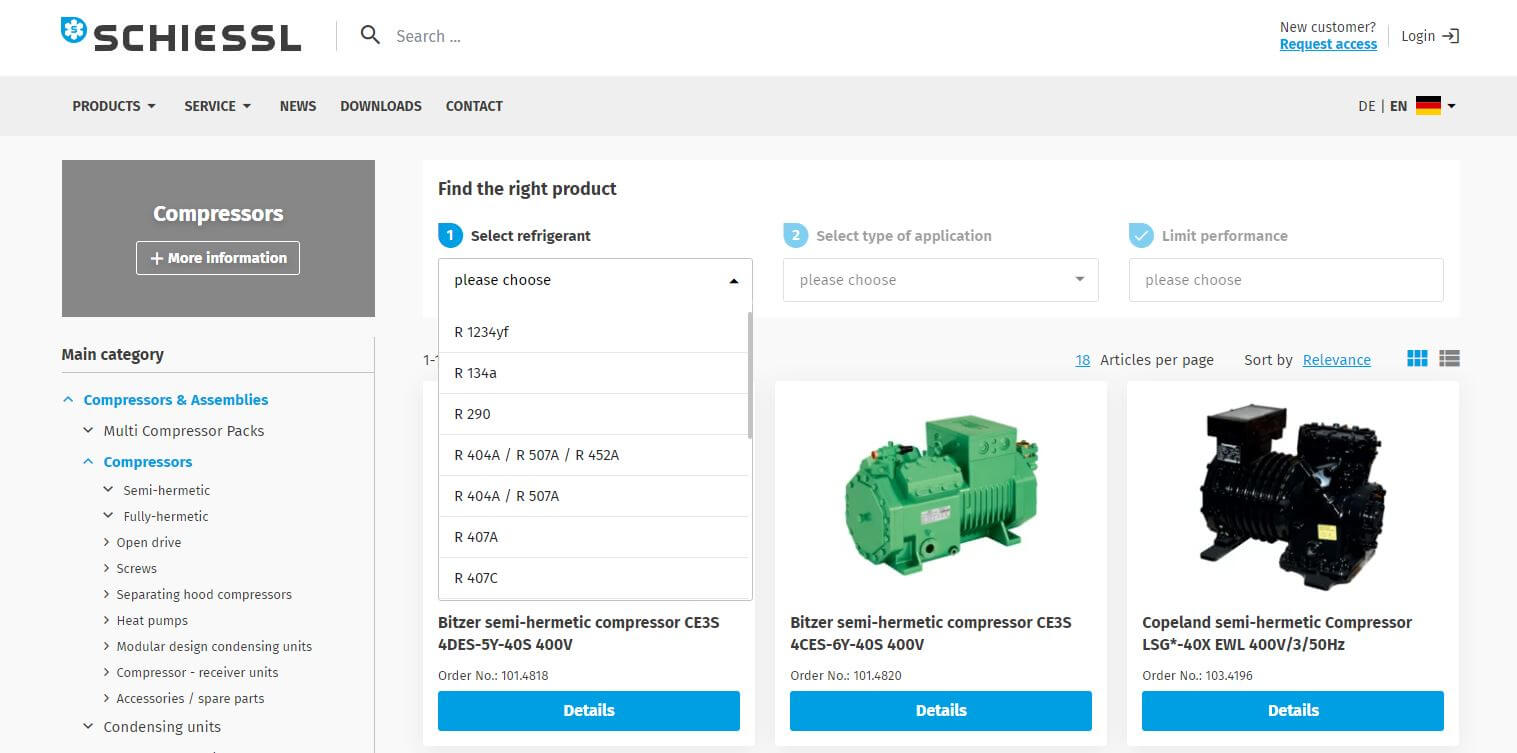Open the type of application dropdown
The image size is (1517, 753).
coord(940,280)
